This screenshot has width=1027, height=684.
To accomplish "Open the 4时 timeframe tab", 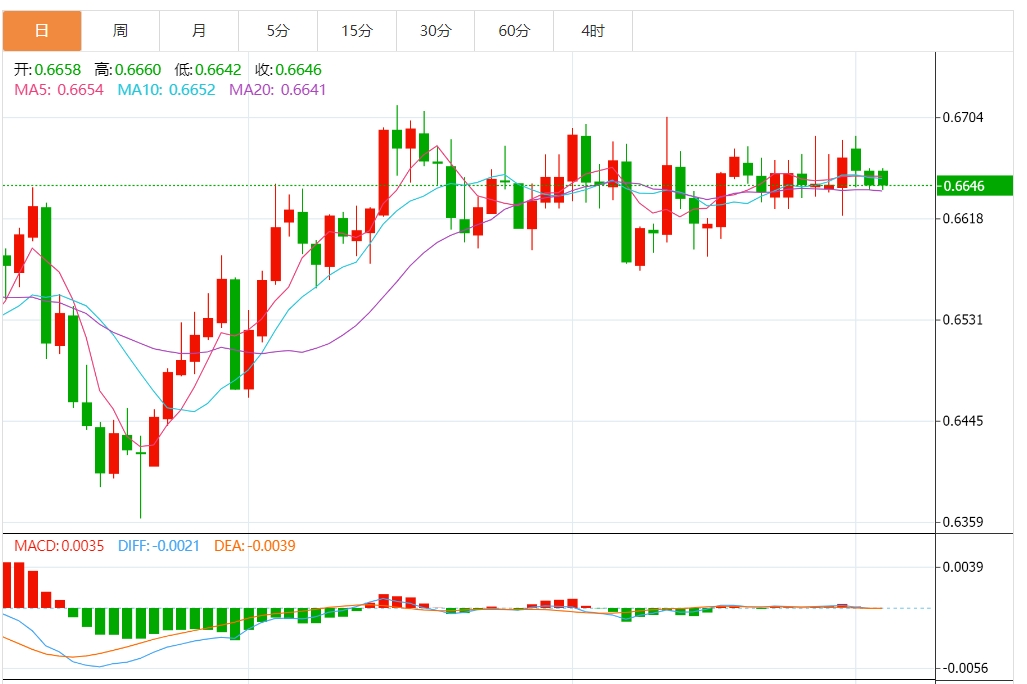I will [593, 31].
